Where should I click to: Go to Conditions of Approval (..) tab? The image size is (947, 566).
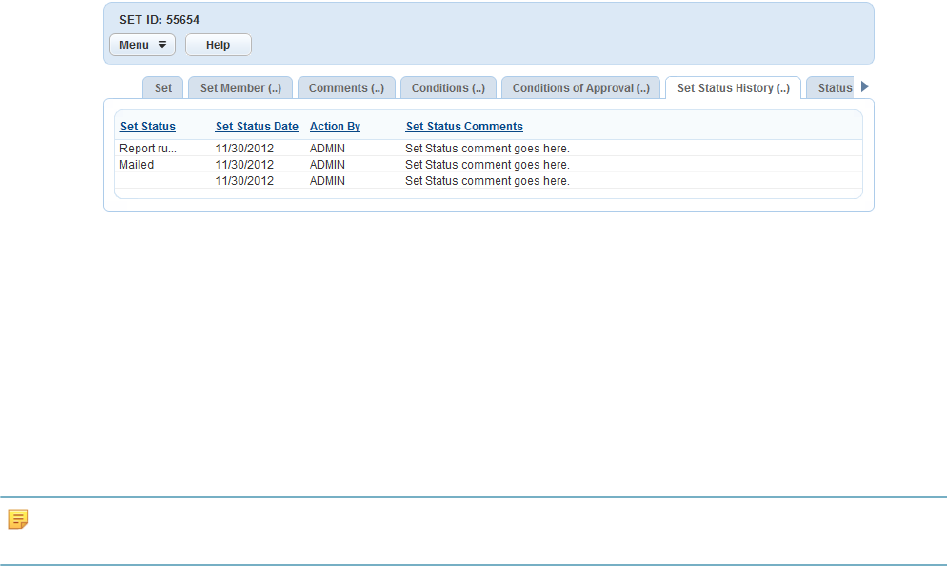click(x=581, y=88)
